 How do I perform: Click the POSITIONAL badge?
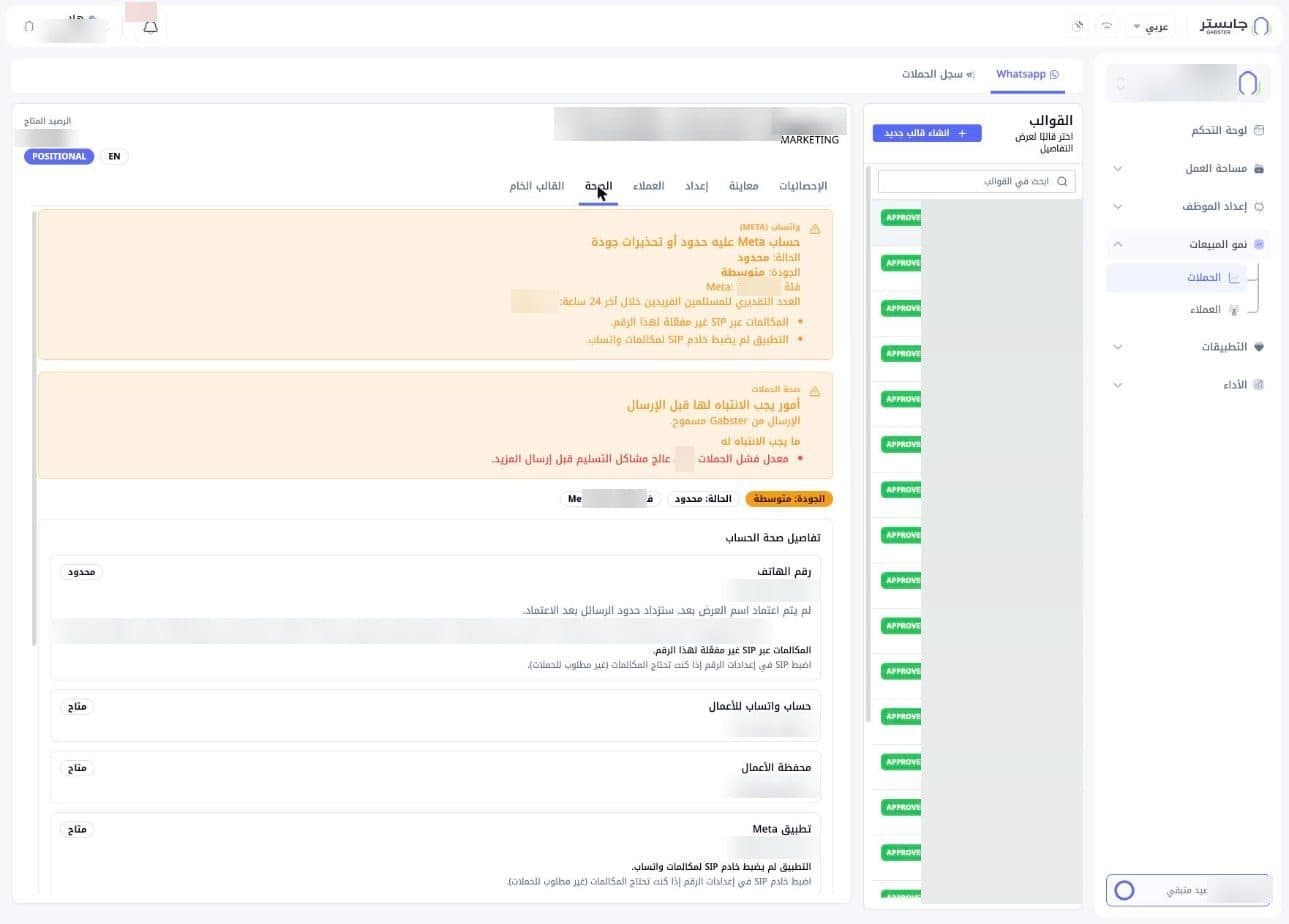(x=59, y=156)
